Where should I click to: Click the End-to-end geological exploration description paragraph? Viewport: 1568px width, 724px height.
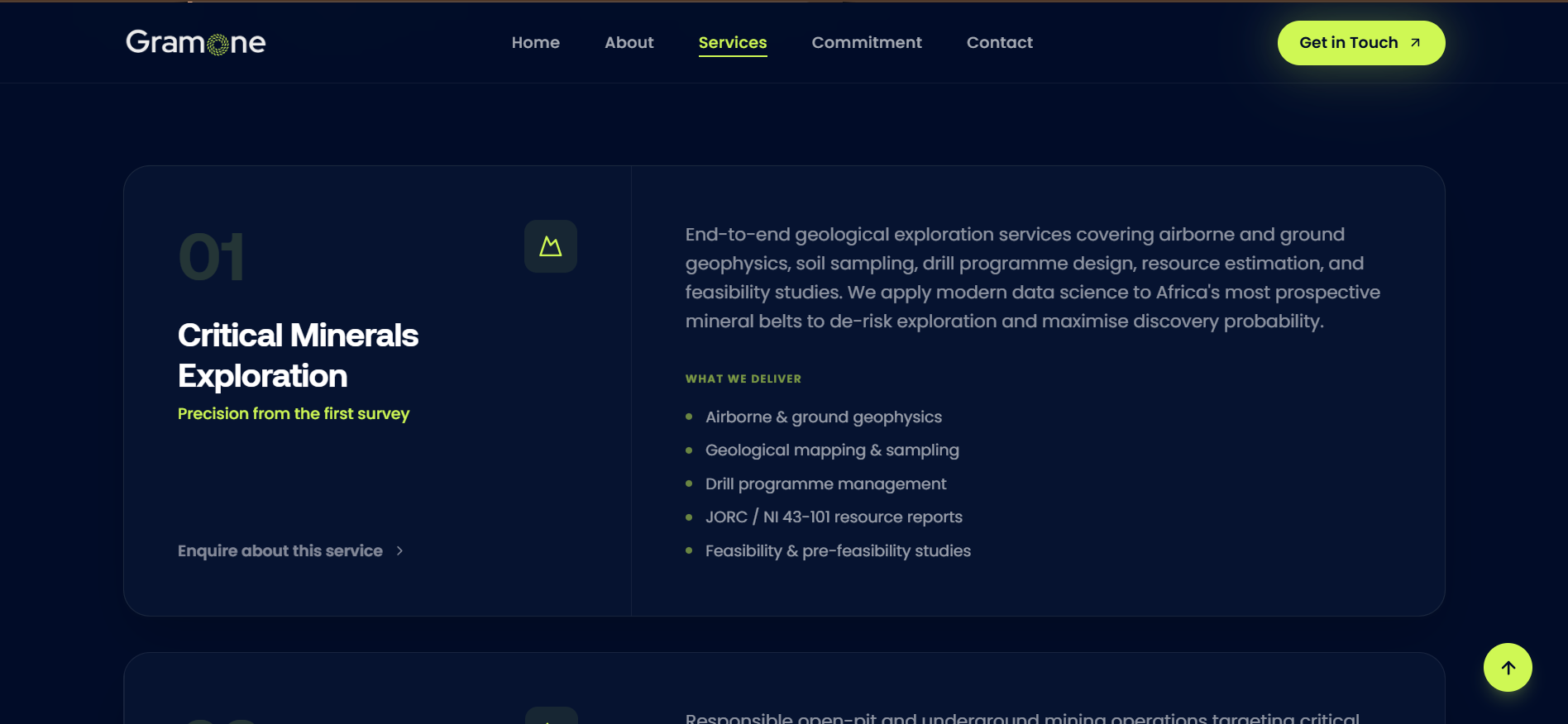click(x=1033, y=278)
